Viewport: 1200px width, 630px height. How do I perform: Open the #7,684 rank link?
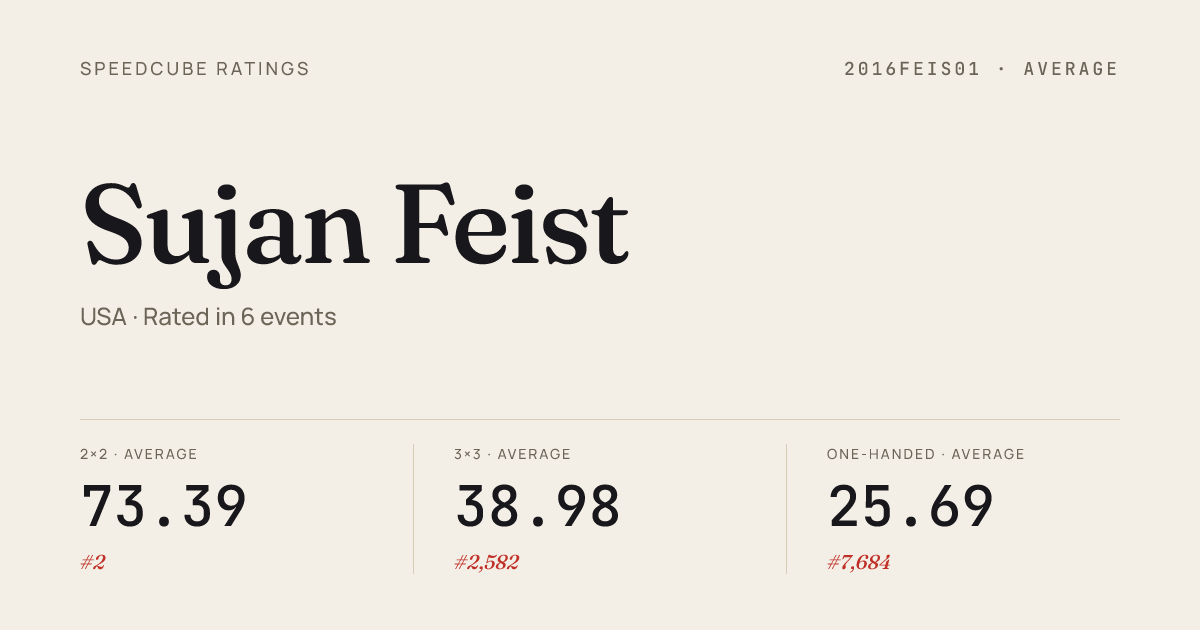pos(859,562)
